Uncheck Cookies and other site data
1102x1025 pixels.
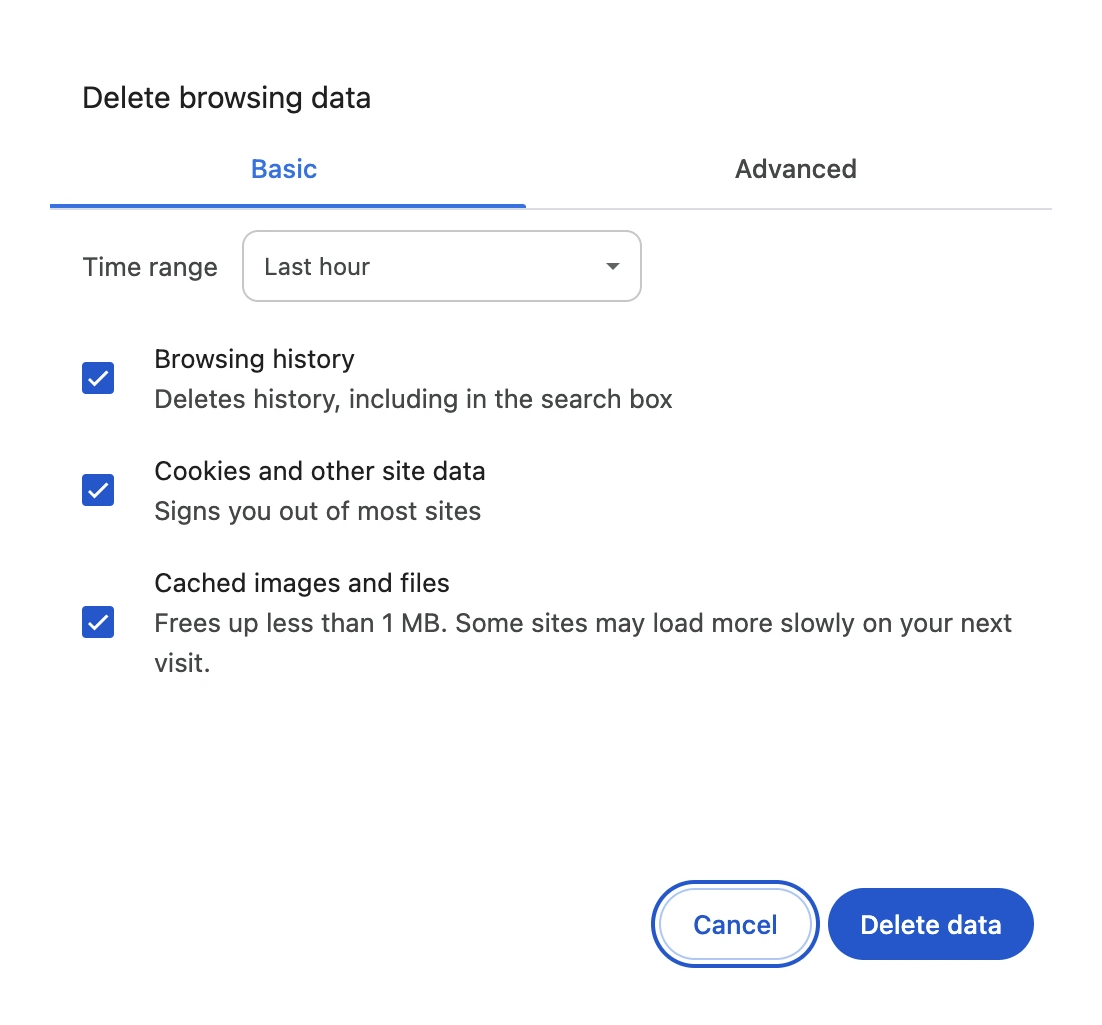click(97, 490)
